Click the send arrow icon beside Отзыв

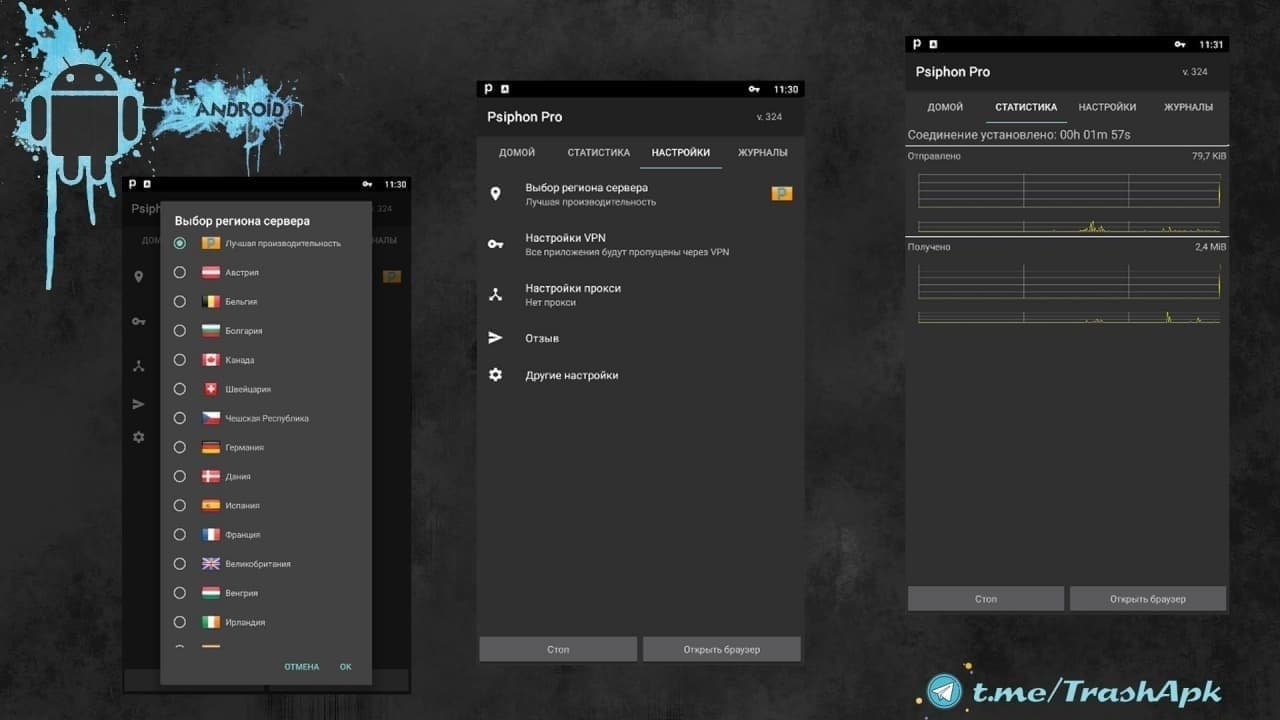point(495,338)
